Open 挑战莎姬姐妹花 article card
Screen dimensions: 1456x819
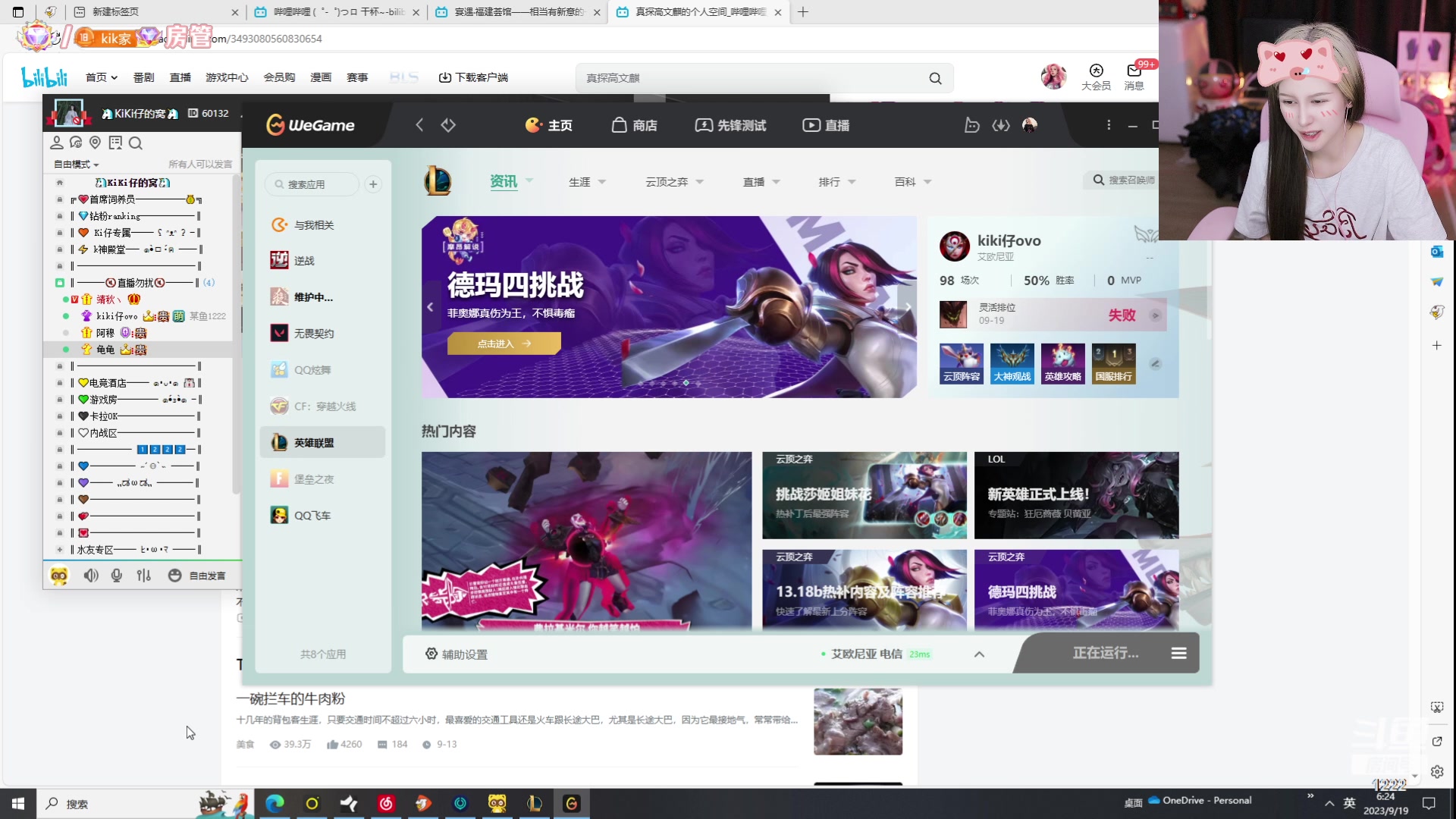(864, 495)
